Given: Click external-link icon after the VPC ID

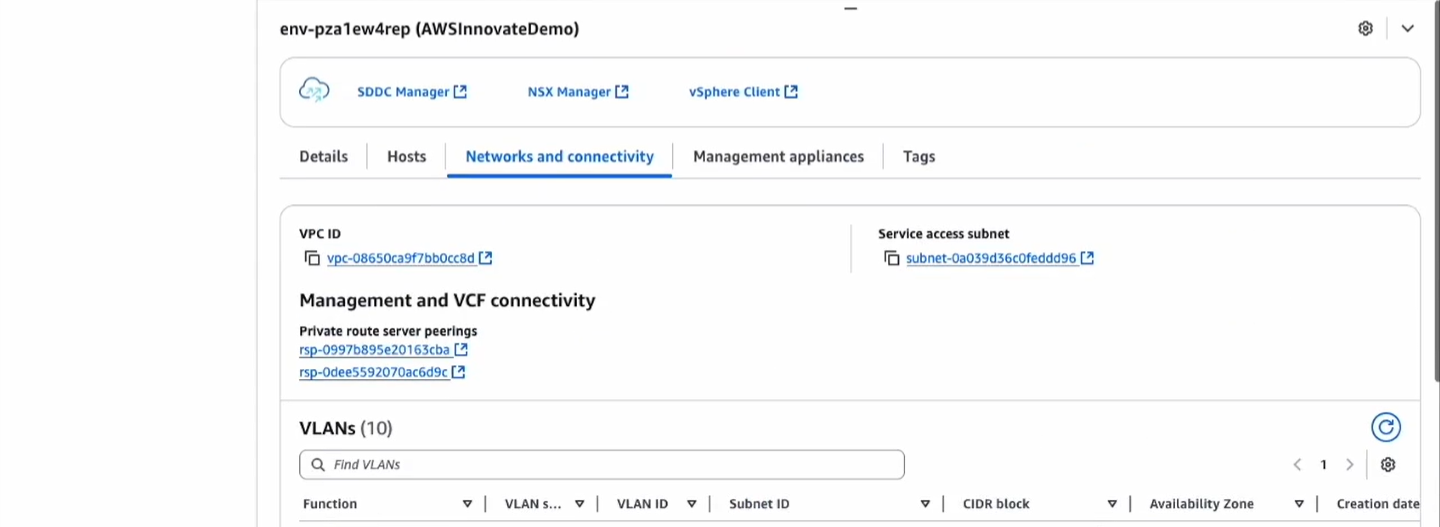Looking at the screenshot, I should [x=485, y=258].
